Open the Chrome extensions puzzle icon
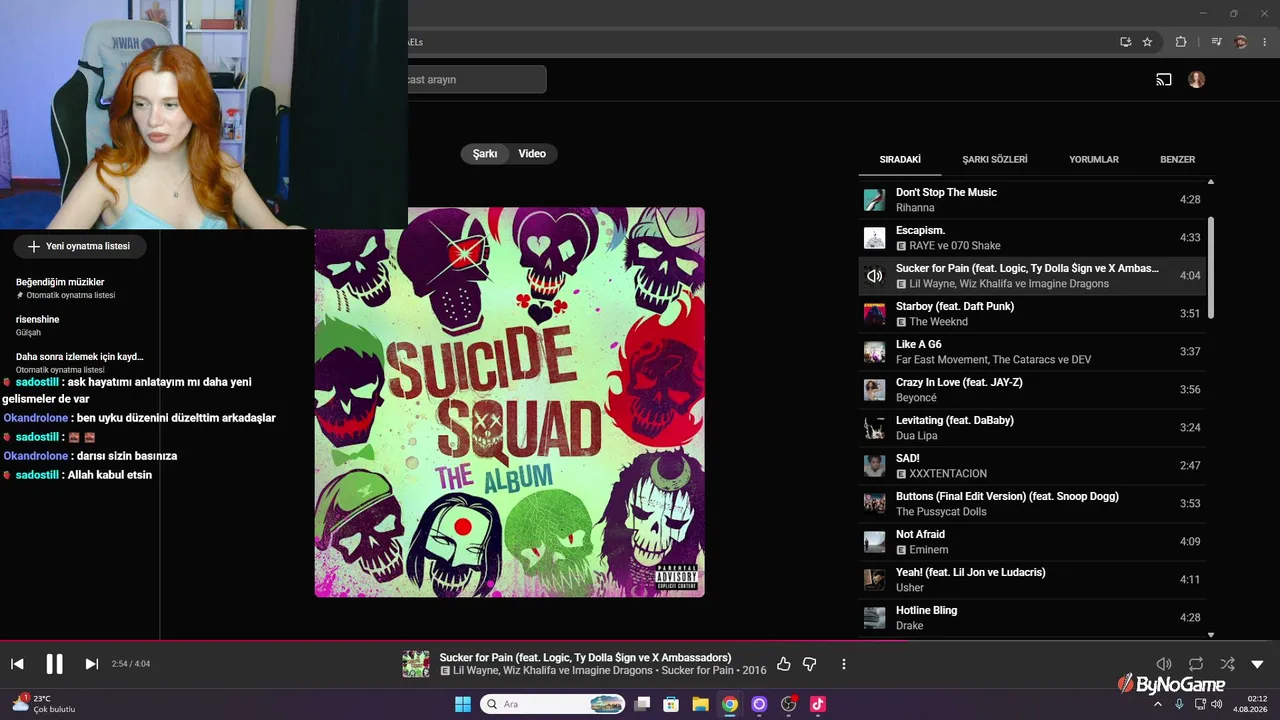The height and width of the screenshot is (720, 1280). (1181, 42)
